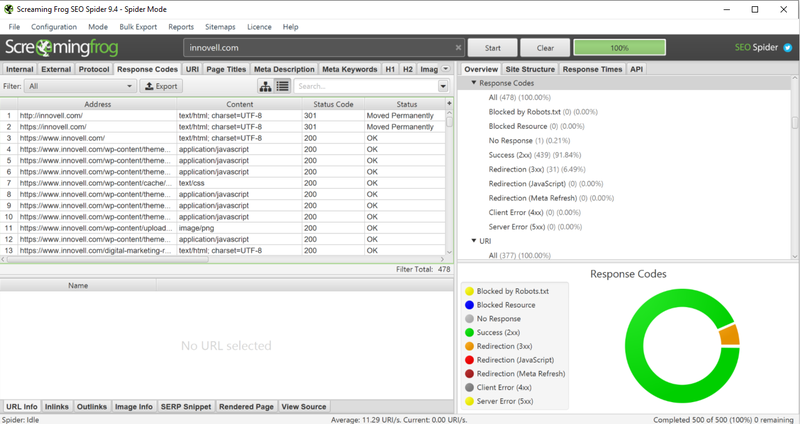Viewport: 800px width, 424px height.
Task: Switch to list view icon
Action: (x=282, y=86)
